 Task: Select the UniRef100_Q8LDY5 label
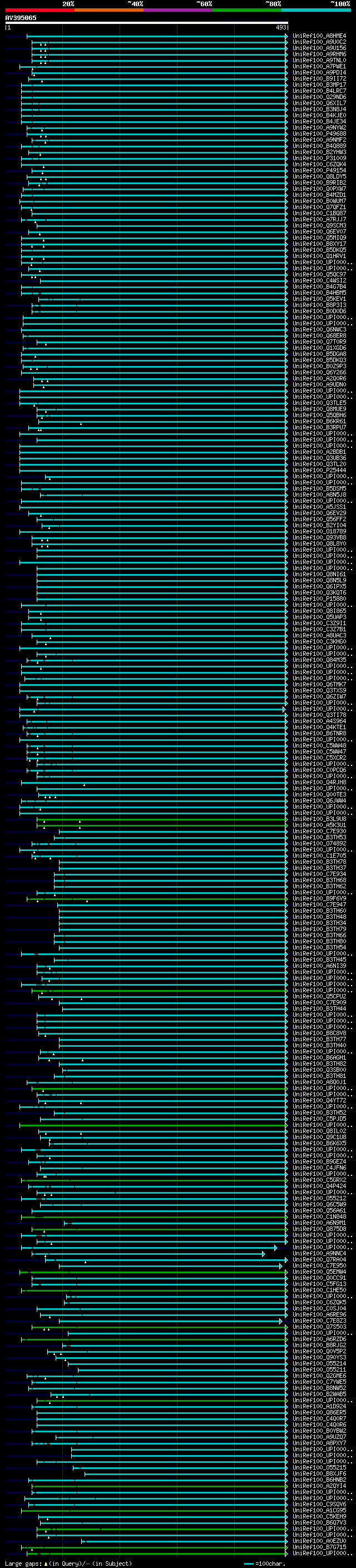[319, 176]
